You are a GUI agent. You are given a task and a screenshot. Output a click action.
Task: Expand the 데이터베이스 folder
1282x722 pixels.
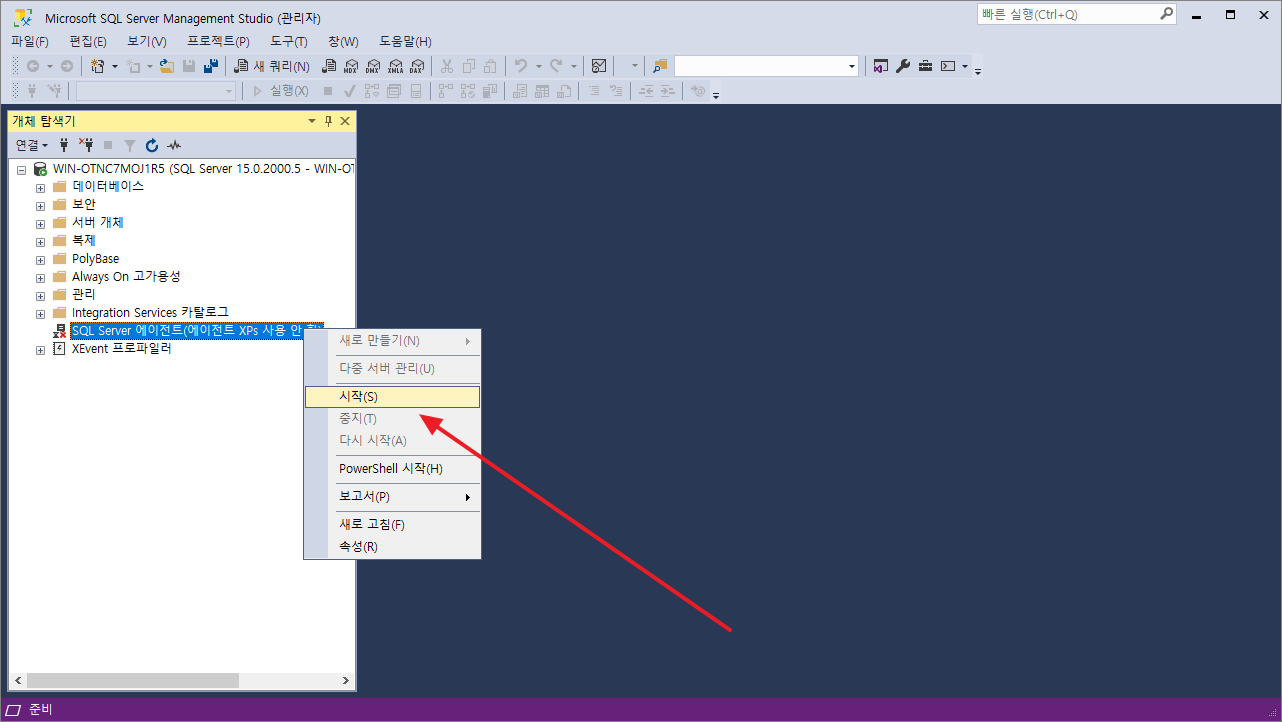(41, 188)
